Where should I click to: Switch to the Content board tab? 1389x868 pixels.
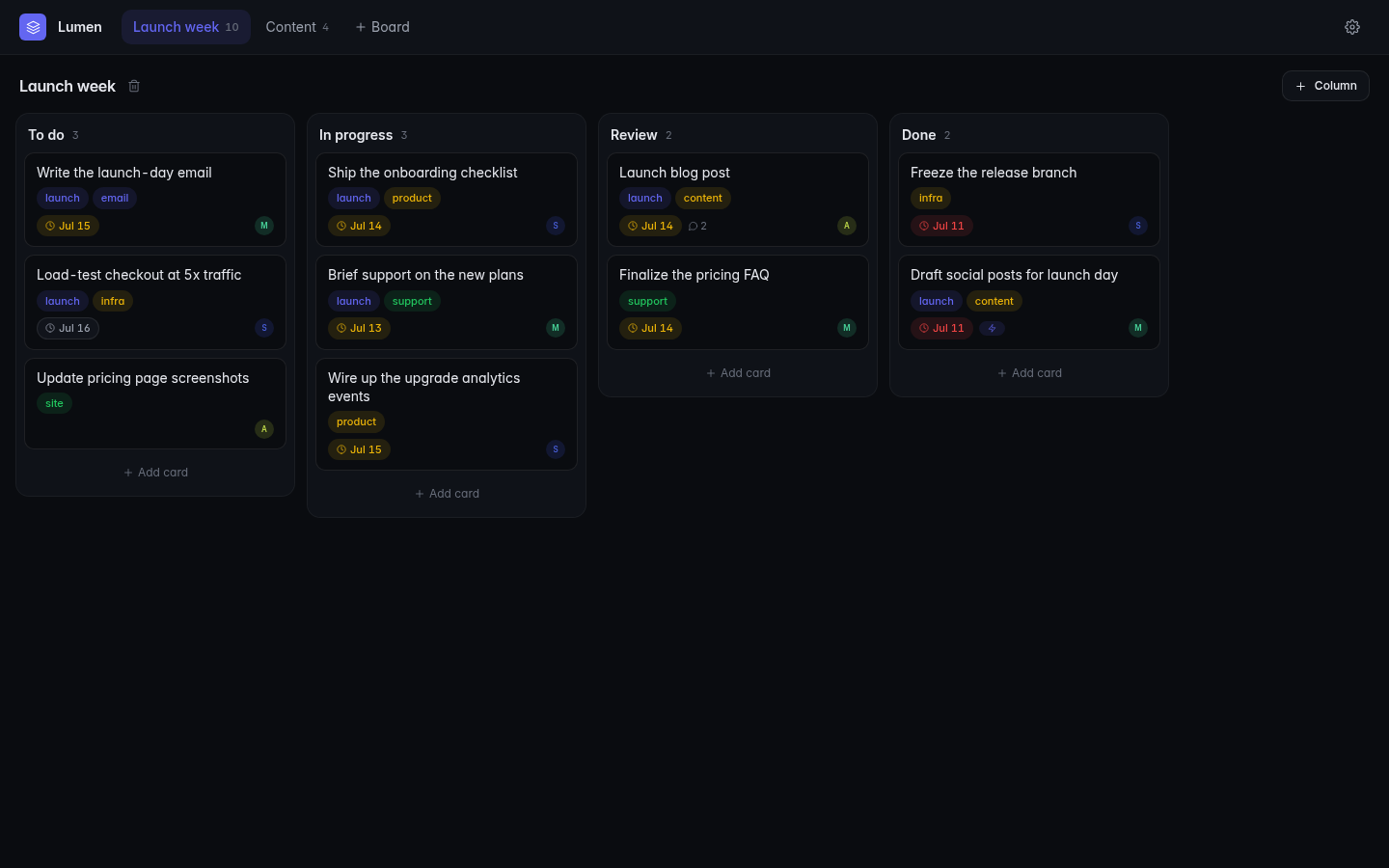pyautogui.click(x=297, y=27)
